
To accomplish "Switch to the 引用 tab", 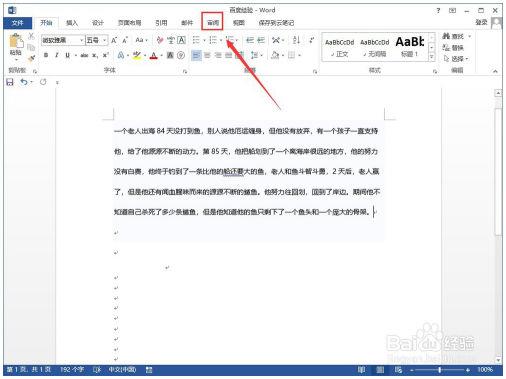I will [161, 23].
